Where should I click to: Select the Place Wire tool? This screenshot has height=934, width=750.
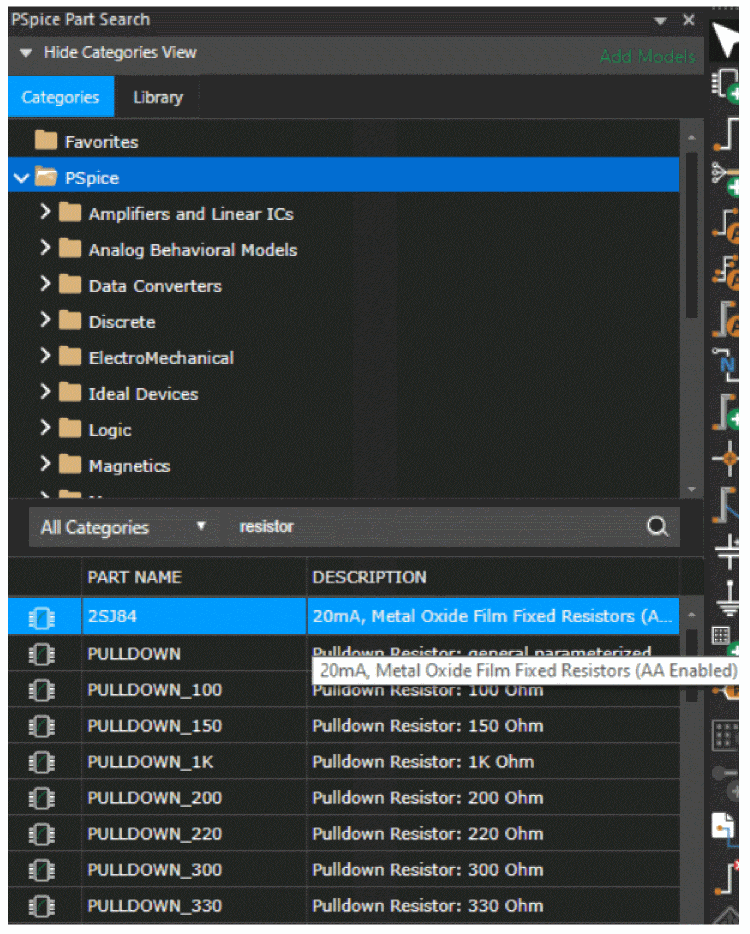[x=726, y=135]
